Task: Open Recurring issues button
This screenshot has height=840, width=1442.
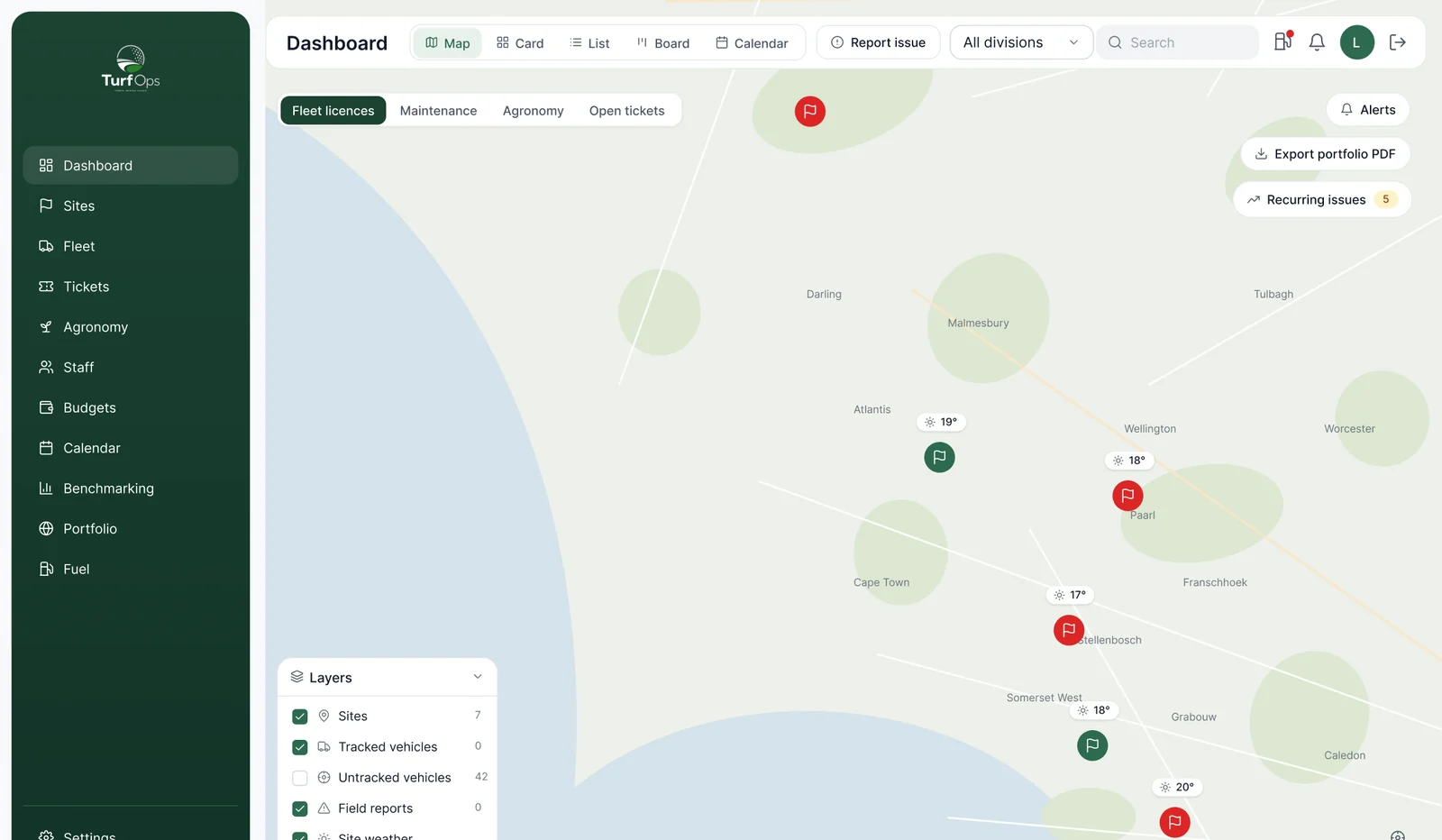Action: pyautogui.click(x=1322, y=200)
